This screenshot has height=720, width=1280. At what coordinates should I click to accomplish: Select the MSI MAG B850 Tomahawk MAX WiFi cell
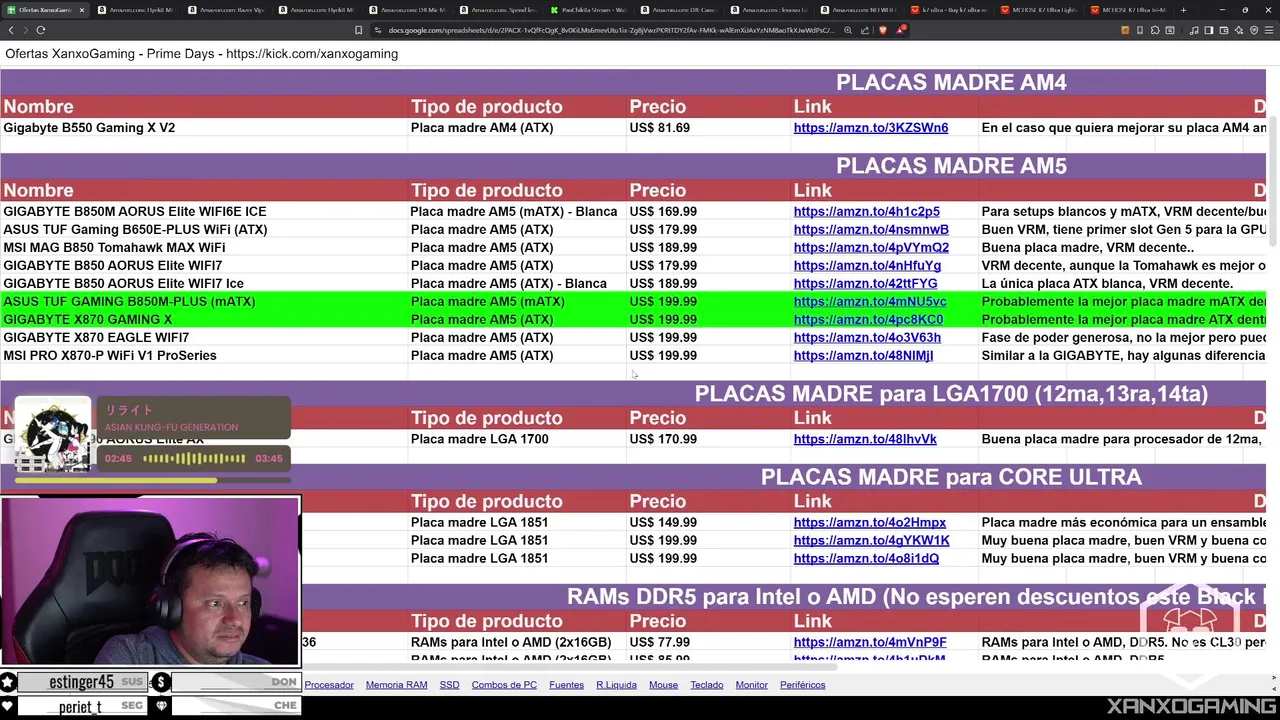(204, 248)
